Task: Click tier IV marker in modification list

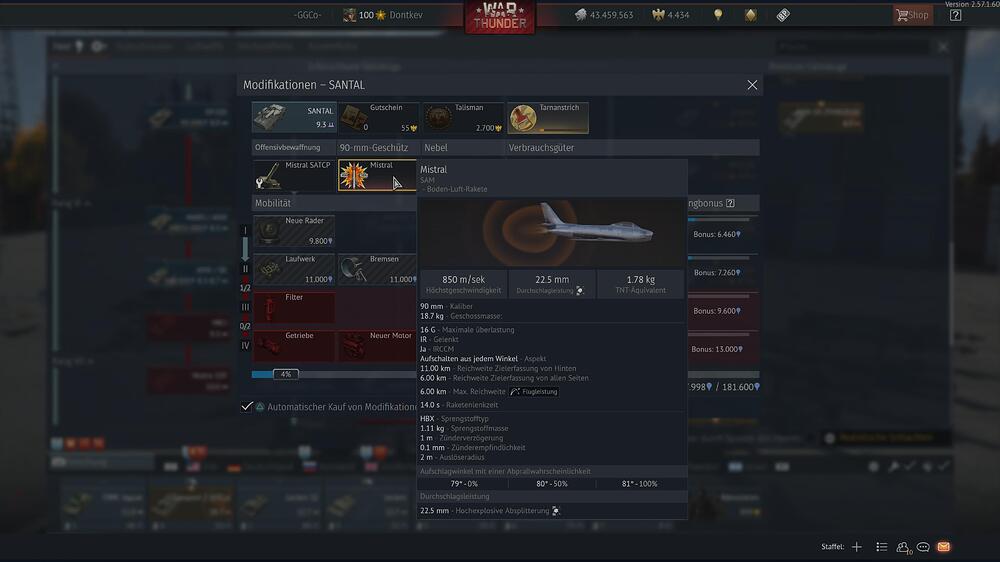Action: 245,346
